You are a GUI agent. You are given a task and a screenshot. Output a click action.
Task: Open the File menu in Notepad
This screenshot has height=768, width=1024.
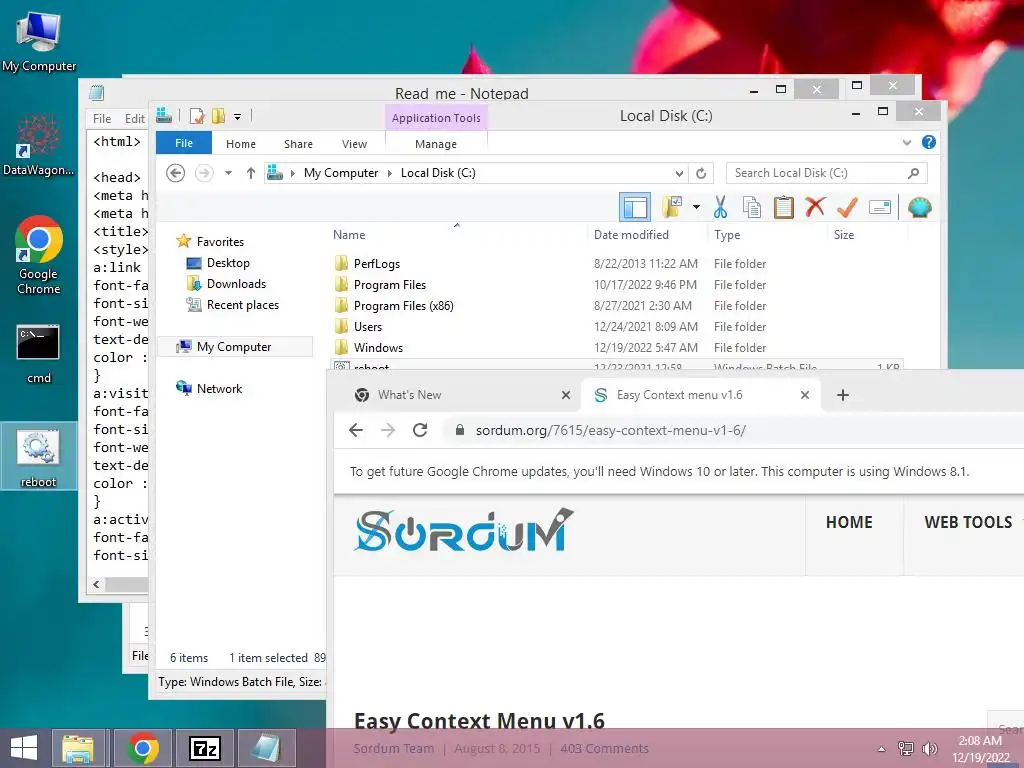click(x=102, y=118)
